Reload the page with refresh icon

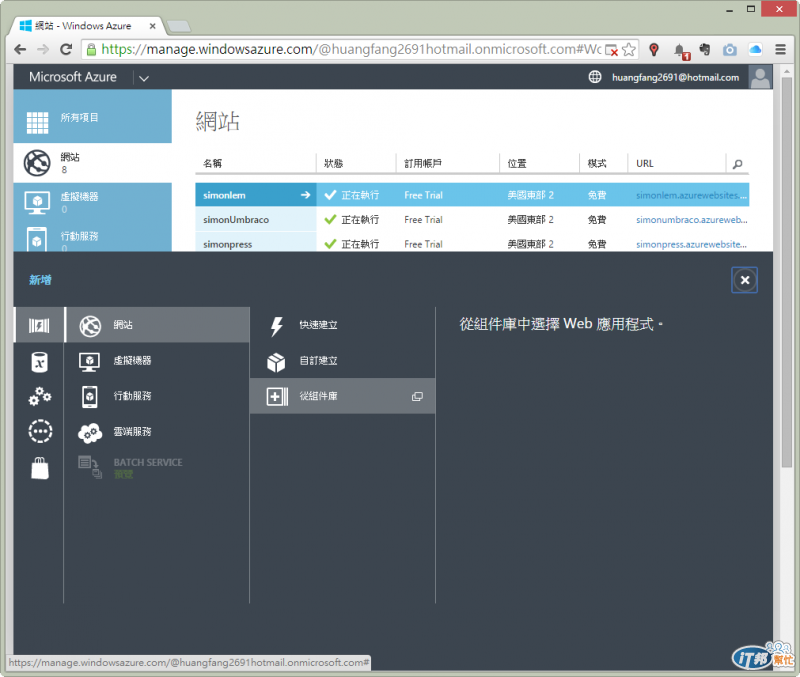click(x=66, y=49)
